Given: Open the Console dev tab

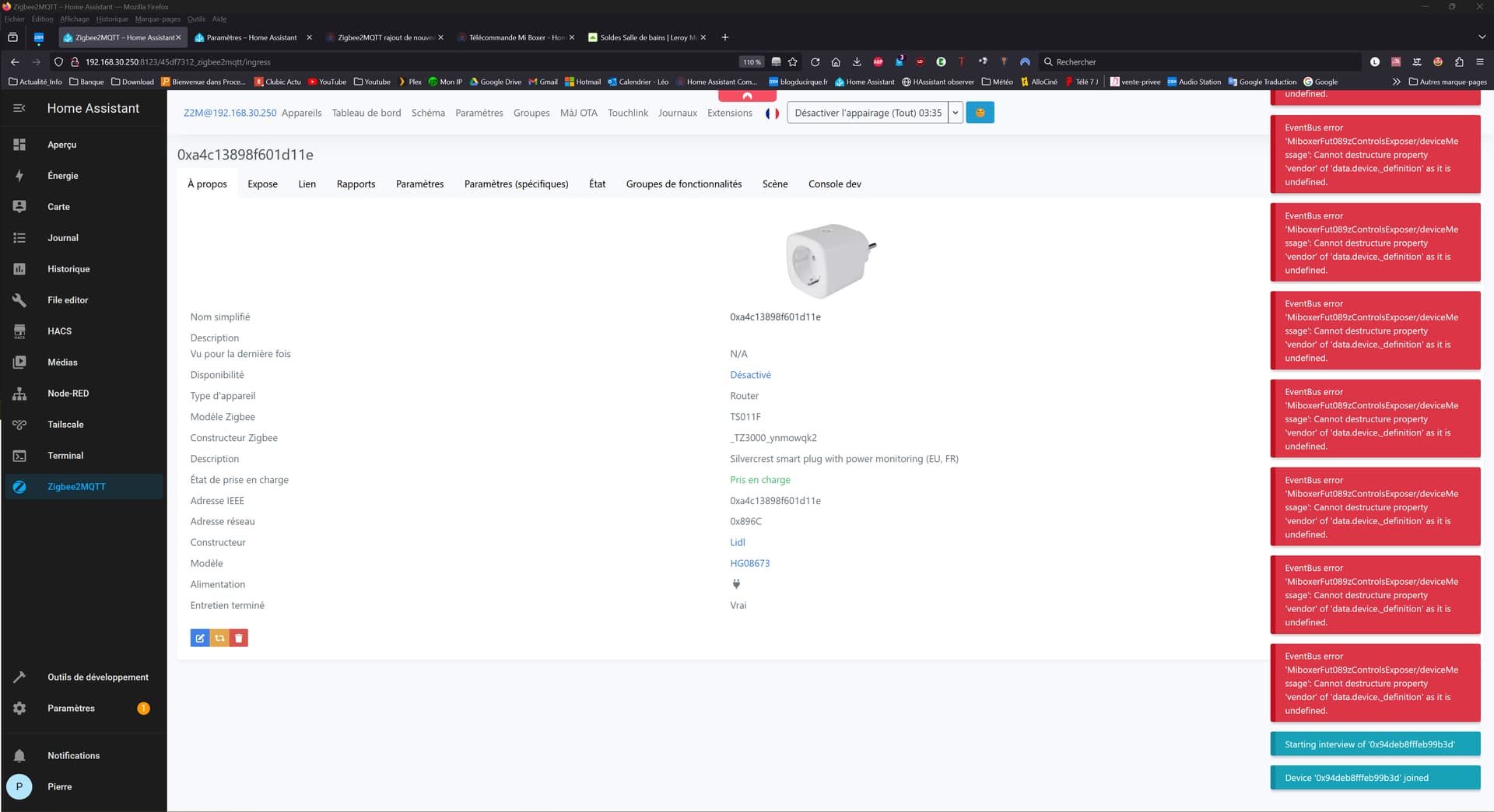Looking at the screenshot, I should (834, 184).
